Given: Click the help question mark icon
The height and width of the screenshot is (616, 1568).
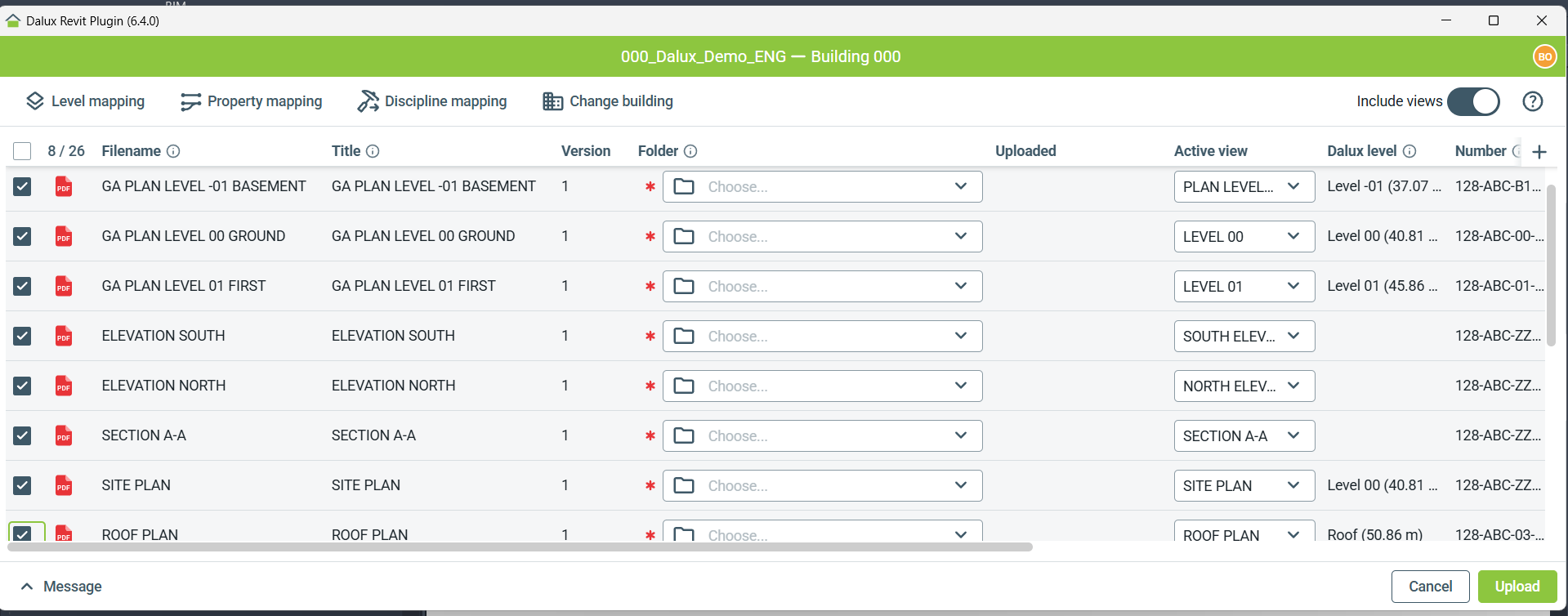Looking at the screenshot, I should pyautogui.click(x=1532, y=101).
